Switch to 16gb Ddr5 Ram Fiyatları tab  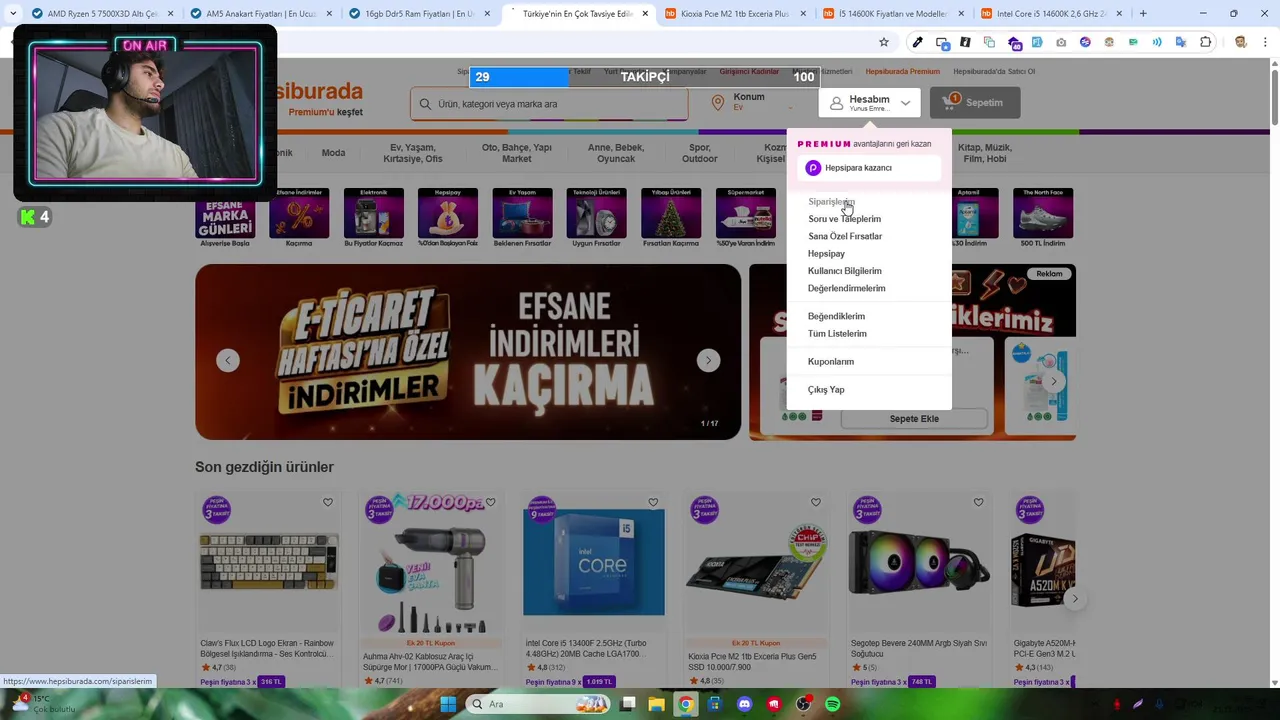[419, 14]
